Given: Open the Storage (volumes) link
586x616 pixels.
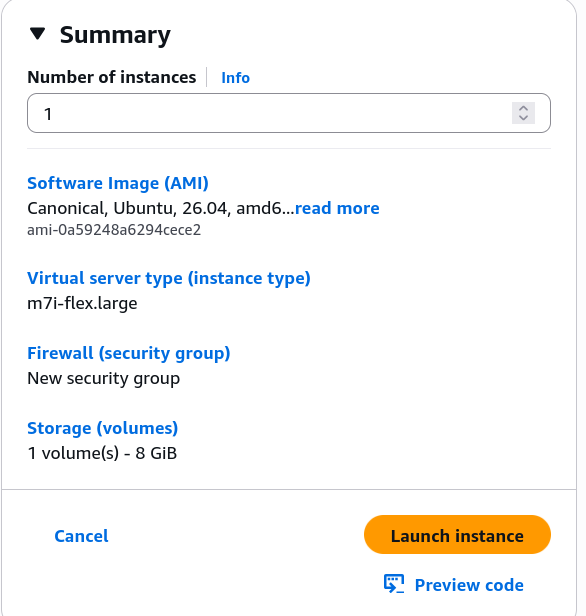Looking at the screenshot, I should [x=103, y=428].
